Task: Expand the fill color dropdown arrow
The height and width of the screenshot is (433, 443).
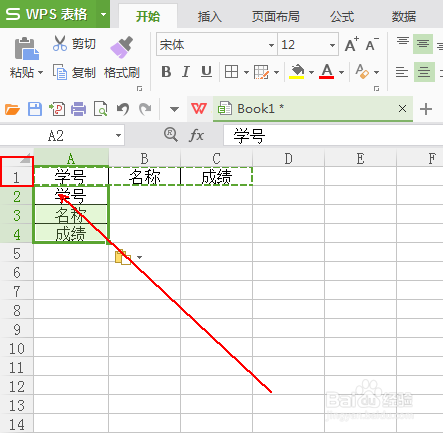Action: [311, 72]
